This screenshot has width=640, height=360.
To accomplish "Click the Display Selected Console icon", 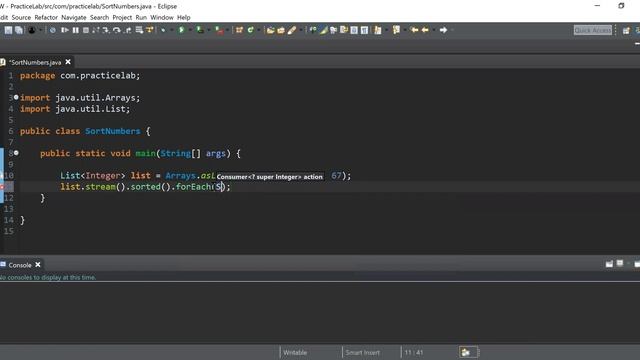I will coord(620,264).
